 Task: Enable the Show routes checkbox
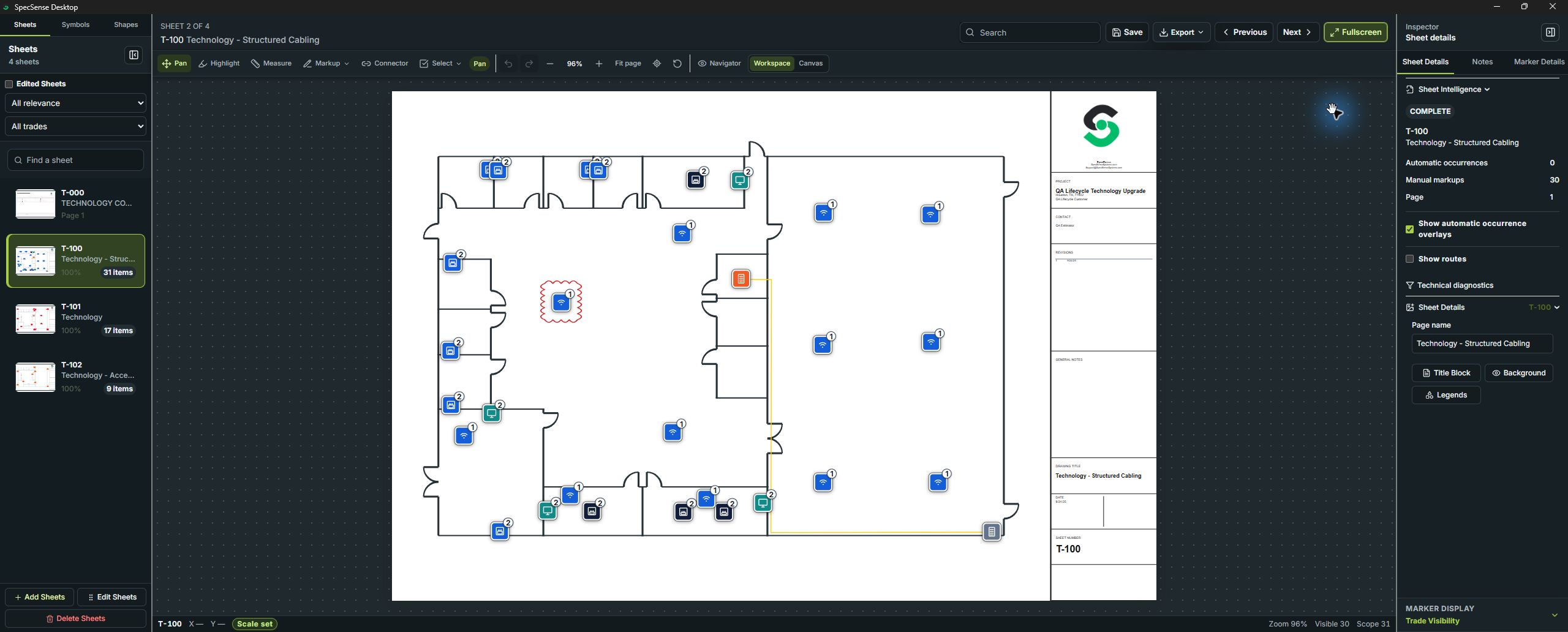tap(1409, 259)
